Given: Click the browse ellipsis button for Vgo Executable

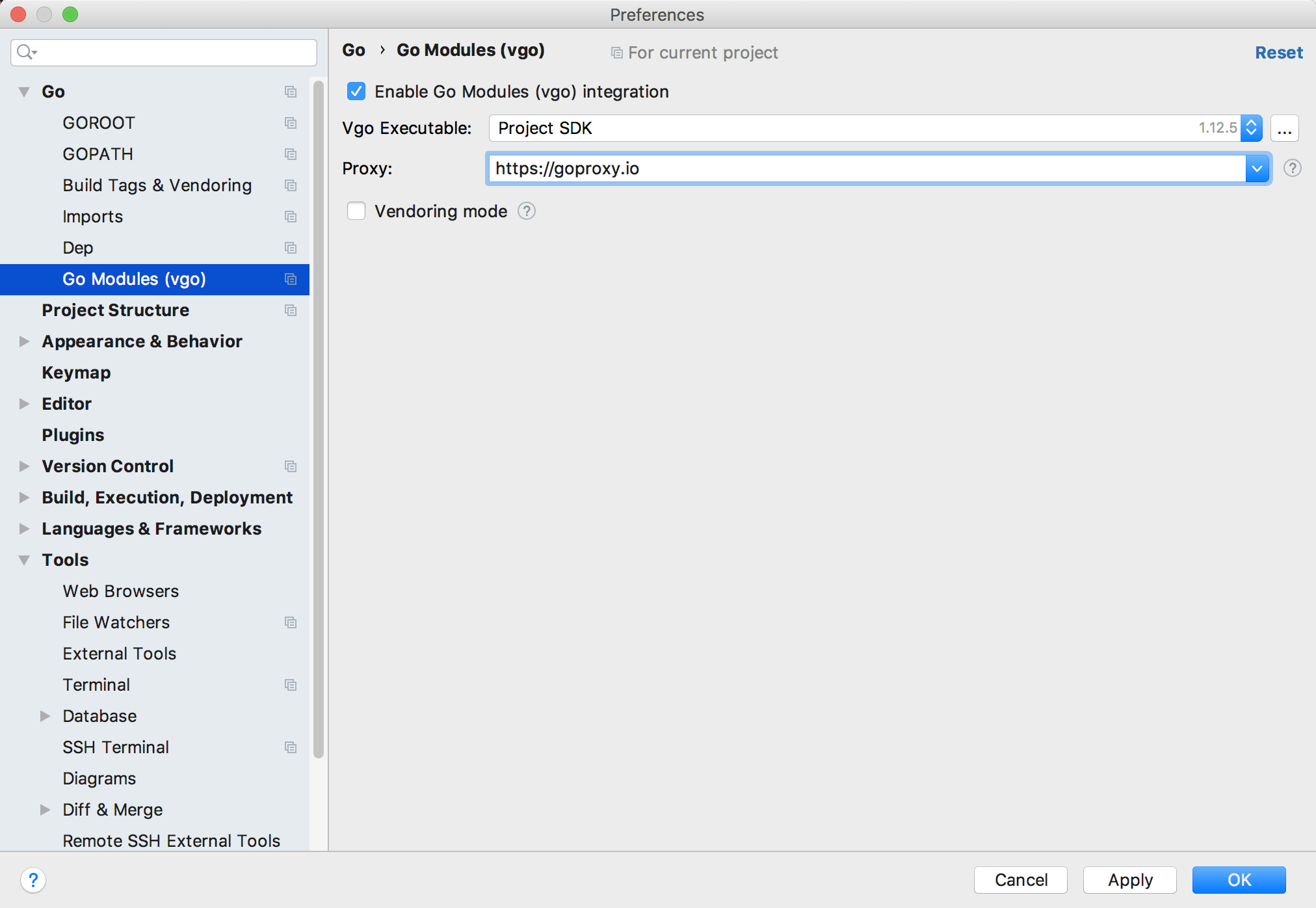Looking at the screenshot, I should 1284,128.
